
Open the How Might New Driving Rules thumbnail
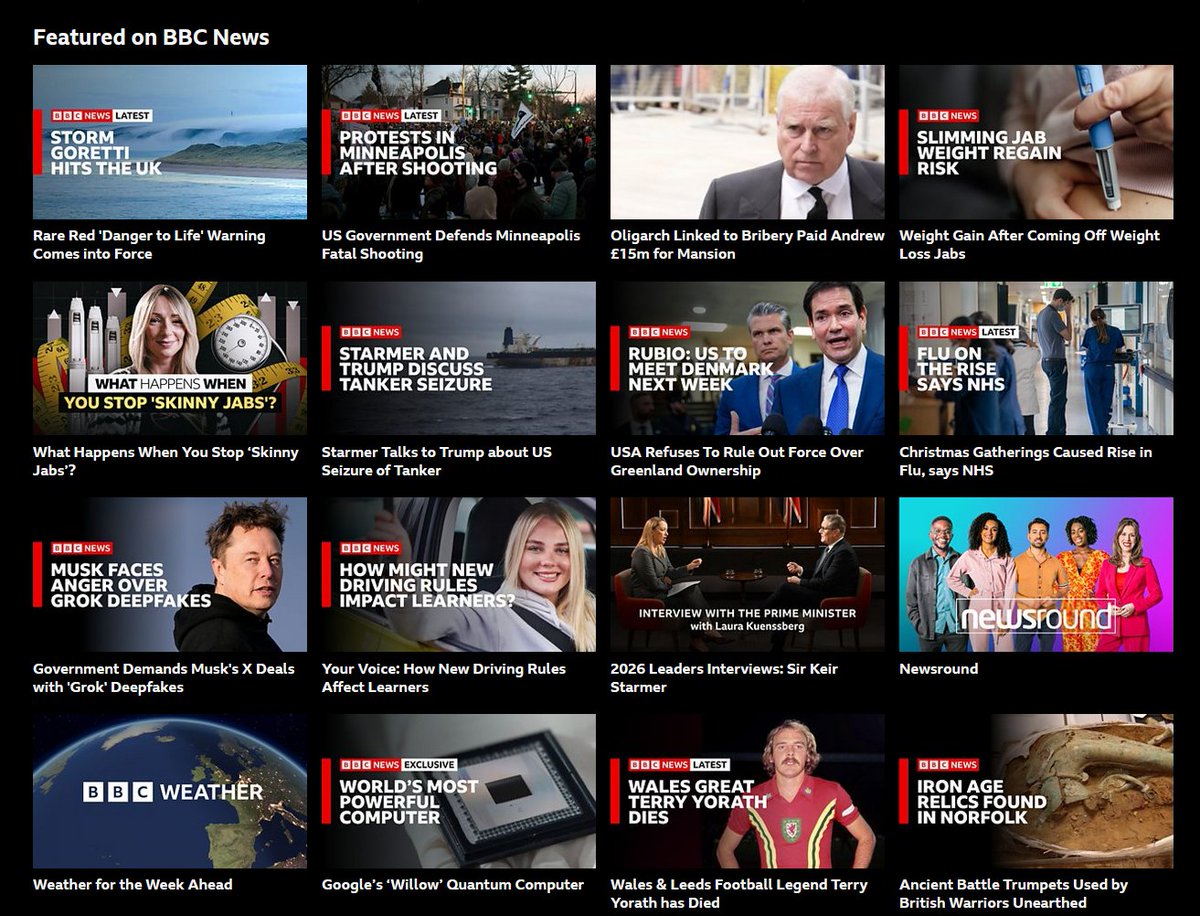[458, 575]
